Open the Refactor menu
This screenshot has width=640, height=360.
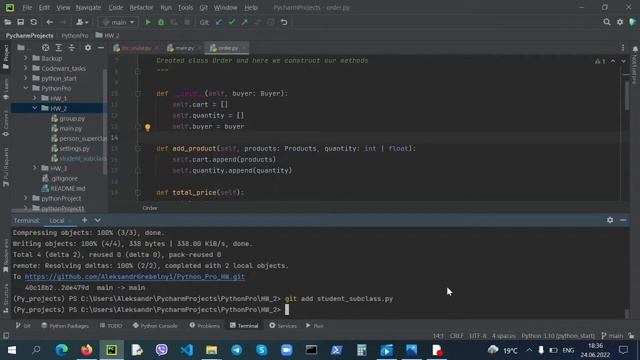141,7
